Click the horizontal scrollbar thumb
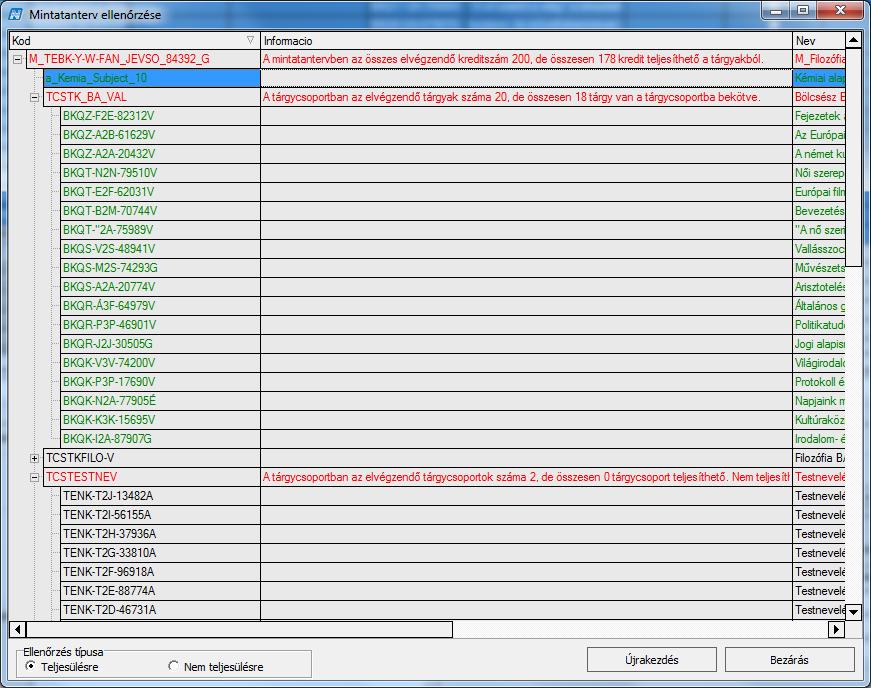 pyautogui.click(x=239, y=629)
